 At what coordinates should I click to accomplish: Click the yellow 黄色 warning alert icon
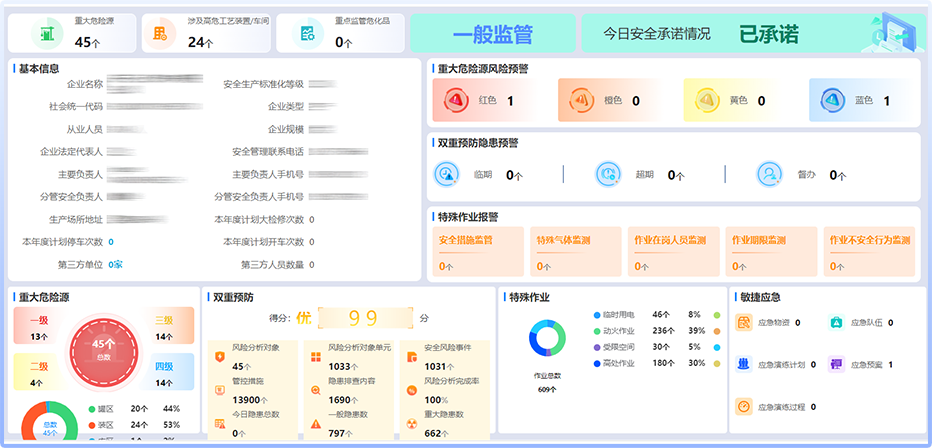coord(708,100)
